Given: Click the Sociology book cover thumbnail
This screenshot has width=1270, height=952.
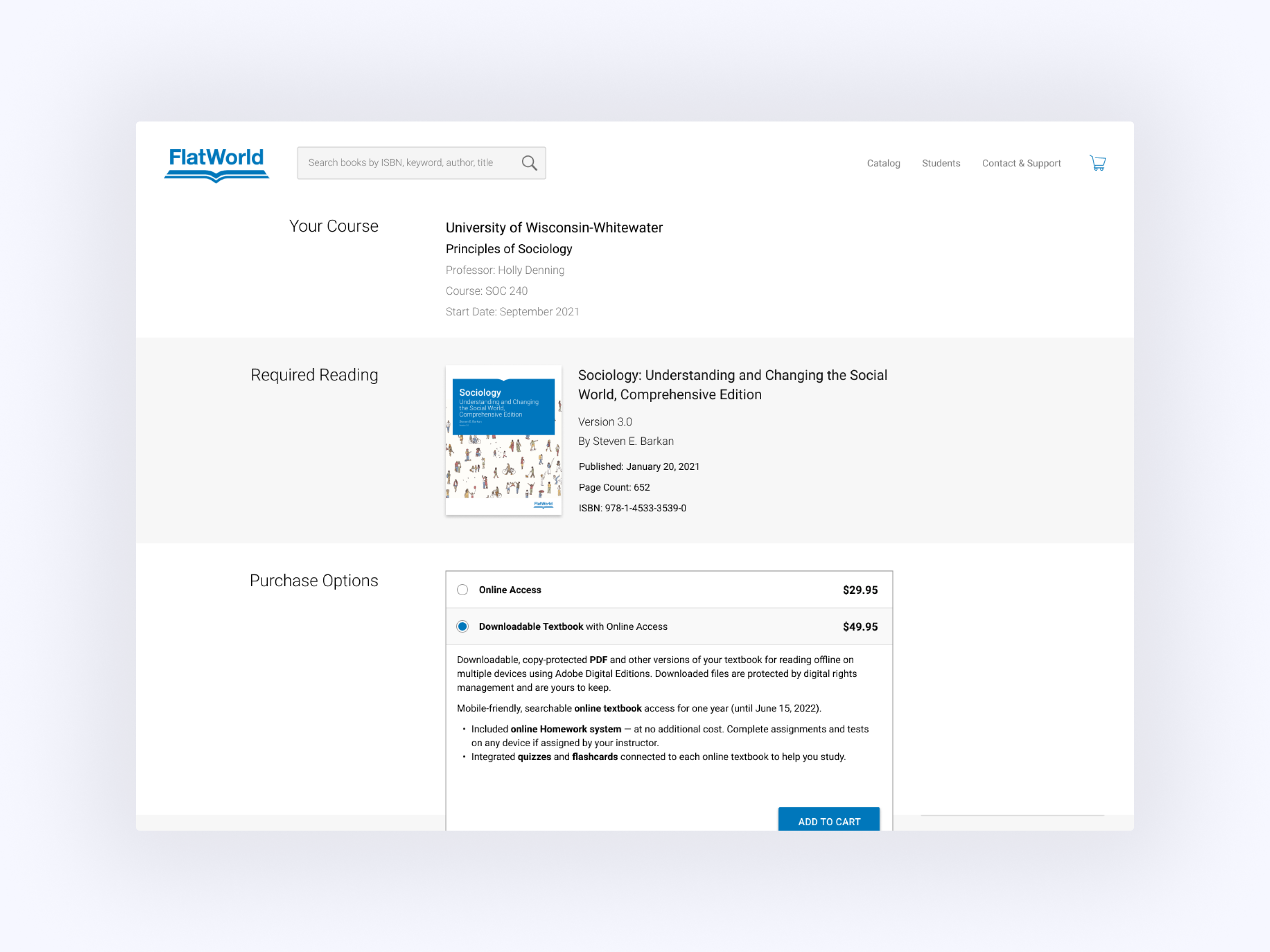Looking at the screenshot, I should (x=503, y=440).
